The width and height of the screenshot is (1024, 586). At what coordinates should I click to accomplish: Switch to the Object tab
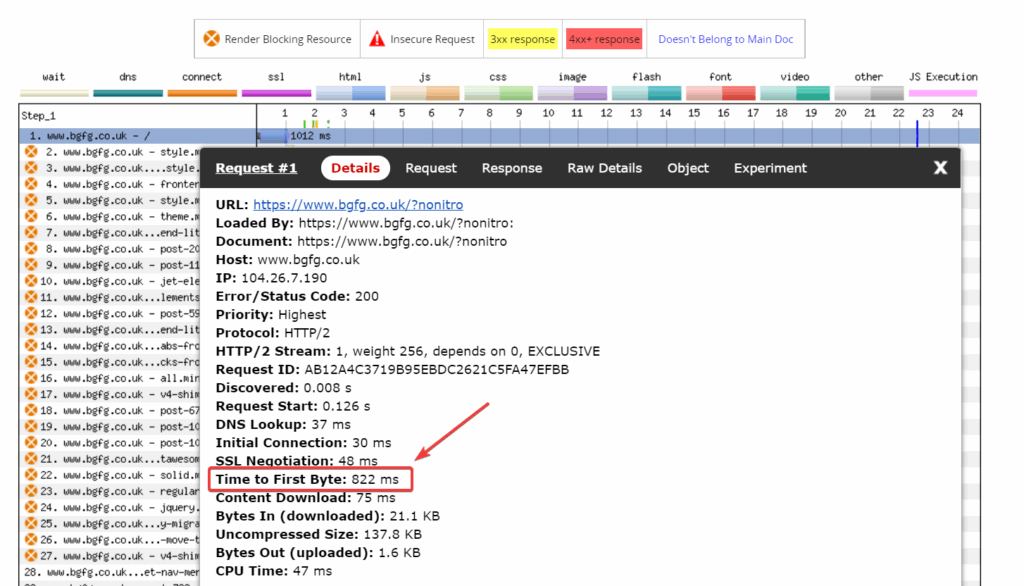[x=688, y=168]
